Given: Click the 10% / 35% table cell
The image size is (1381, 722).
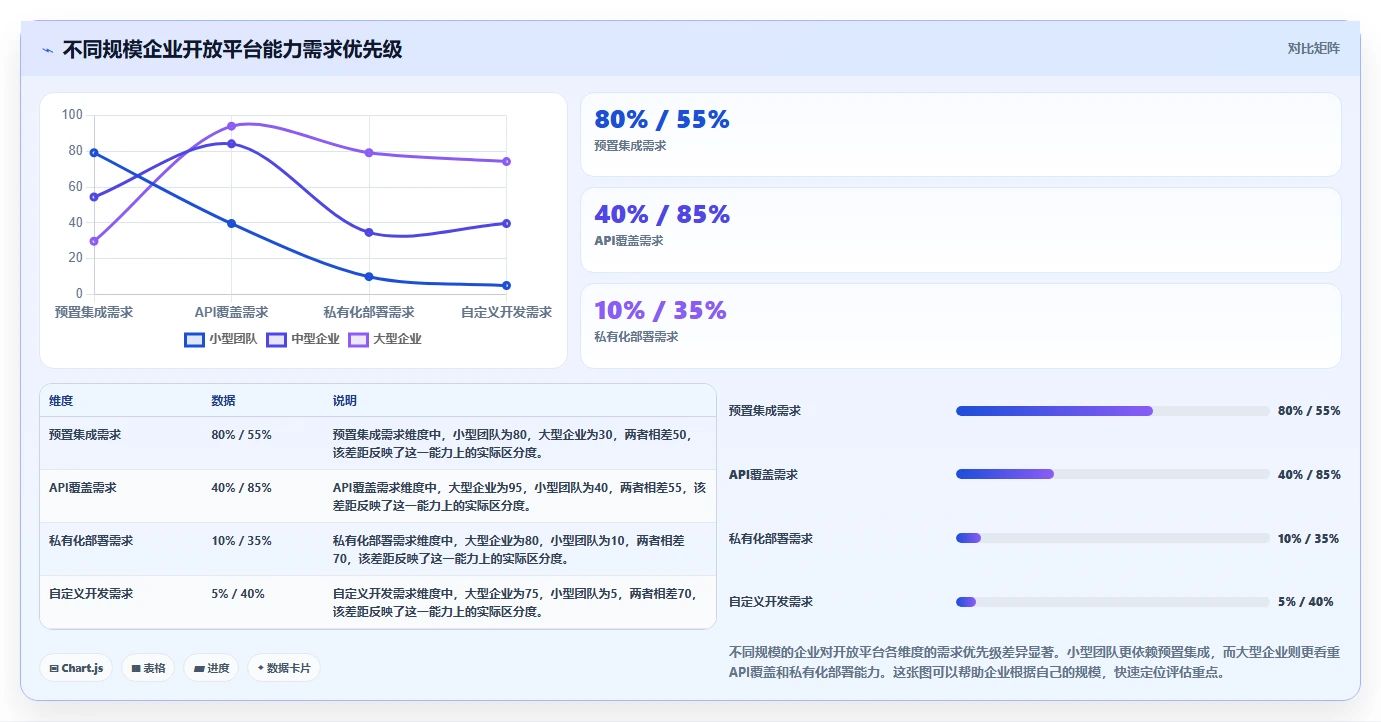Looking at the screenshot, I should click(x=241, y=541).
